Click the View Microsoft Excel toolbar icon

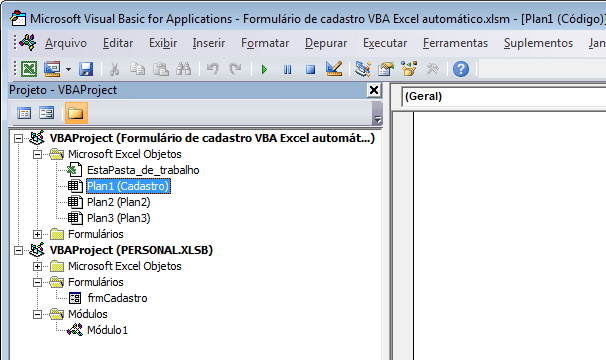(29, 69)
